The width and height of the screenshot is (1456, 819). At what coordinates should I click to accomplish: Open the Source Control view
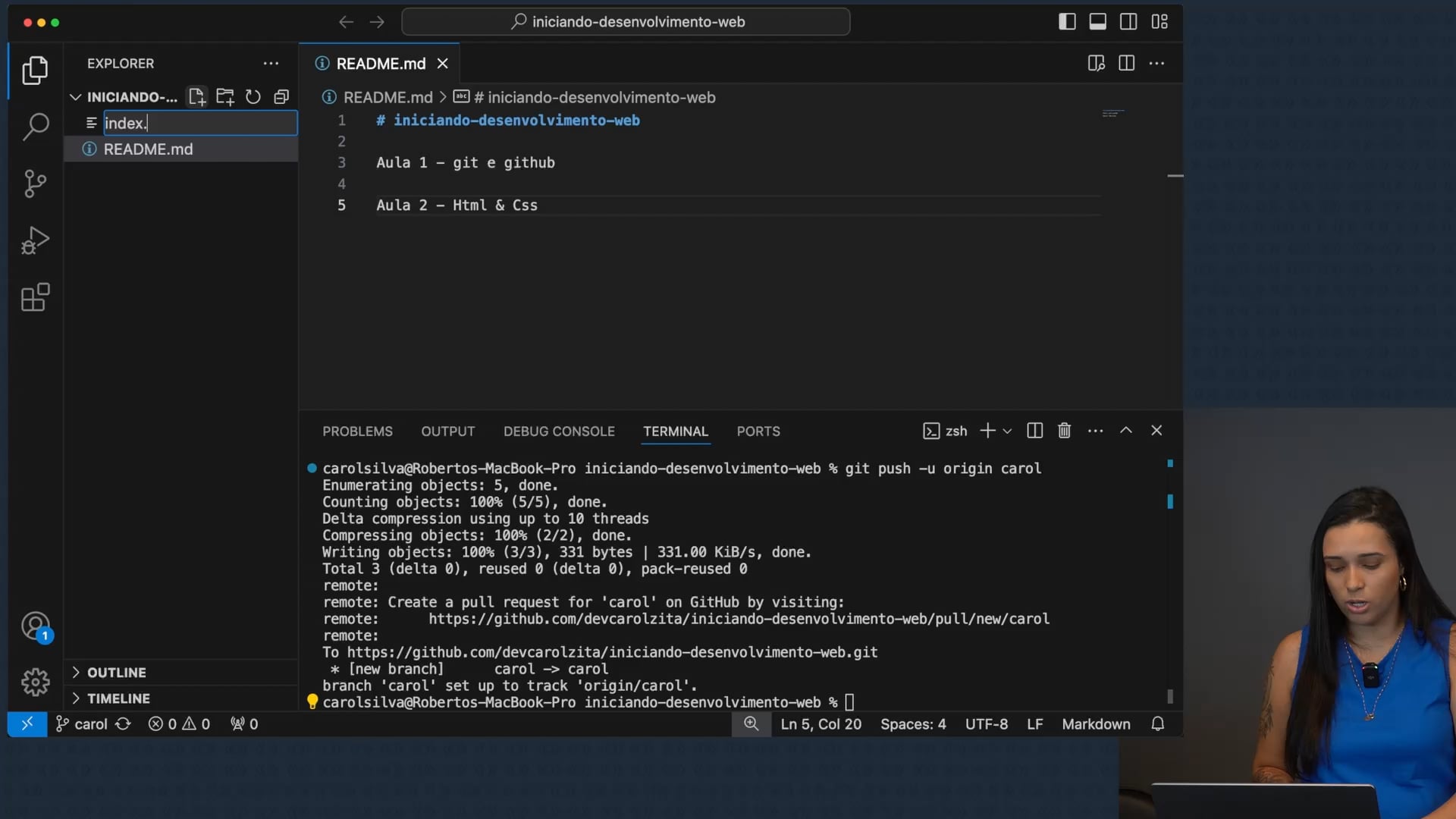click(x=35, y=184)
